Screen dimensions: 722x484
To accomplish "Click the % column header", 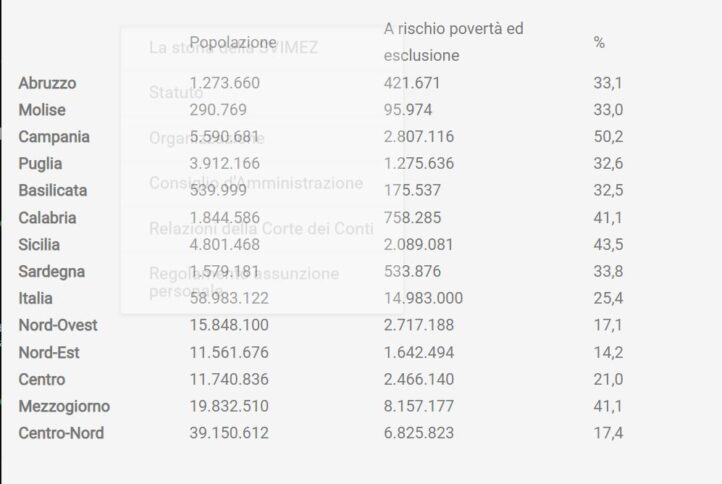I will click(599, 42).
